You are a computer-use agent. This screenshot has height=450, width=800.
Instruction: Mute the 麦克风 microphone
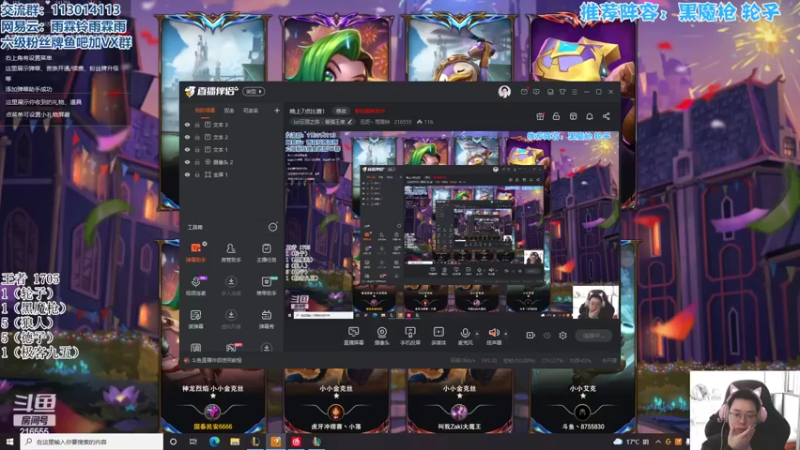pos(465,336)
